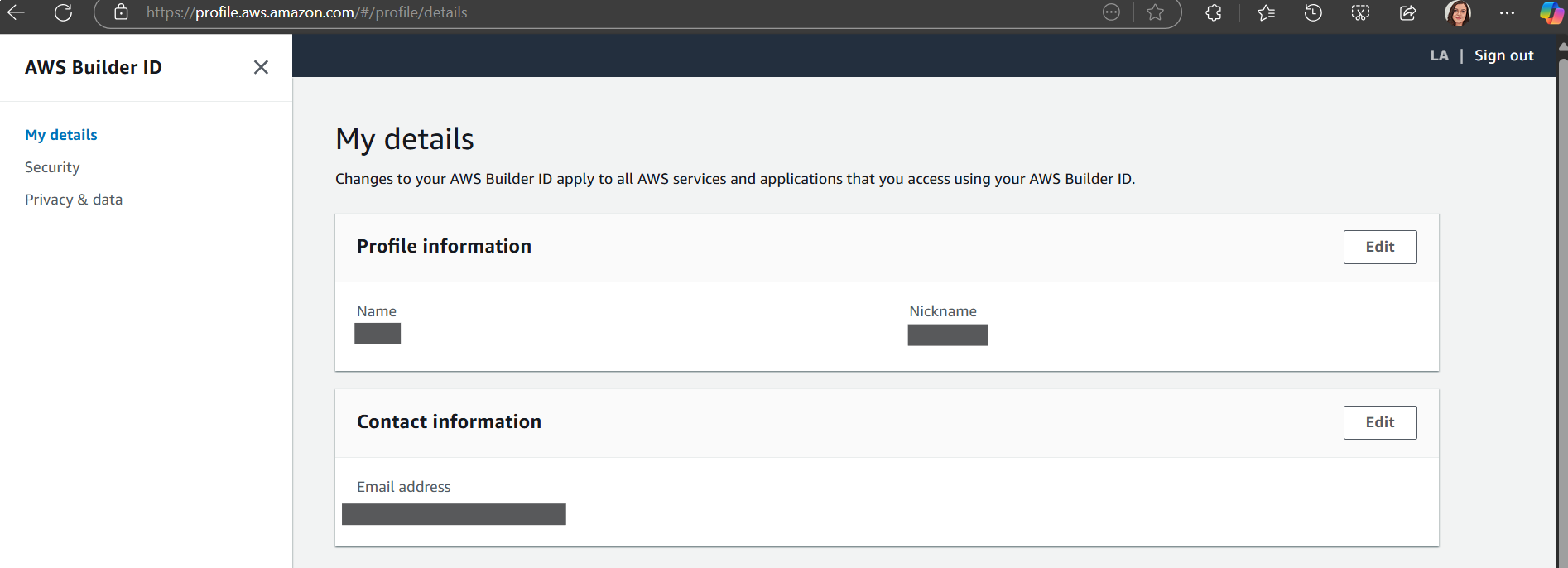Edit the Profile information

pos(1380,247)
